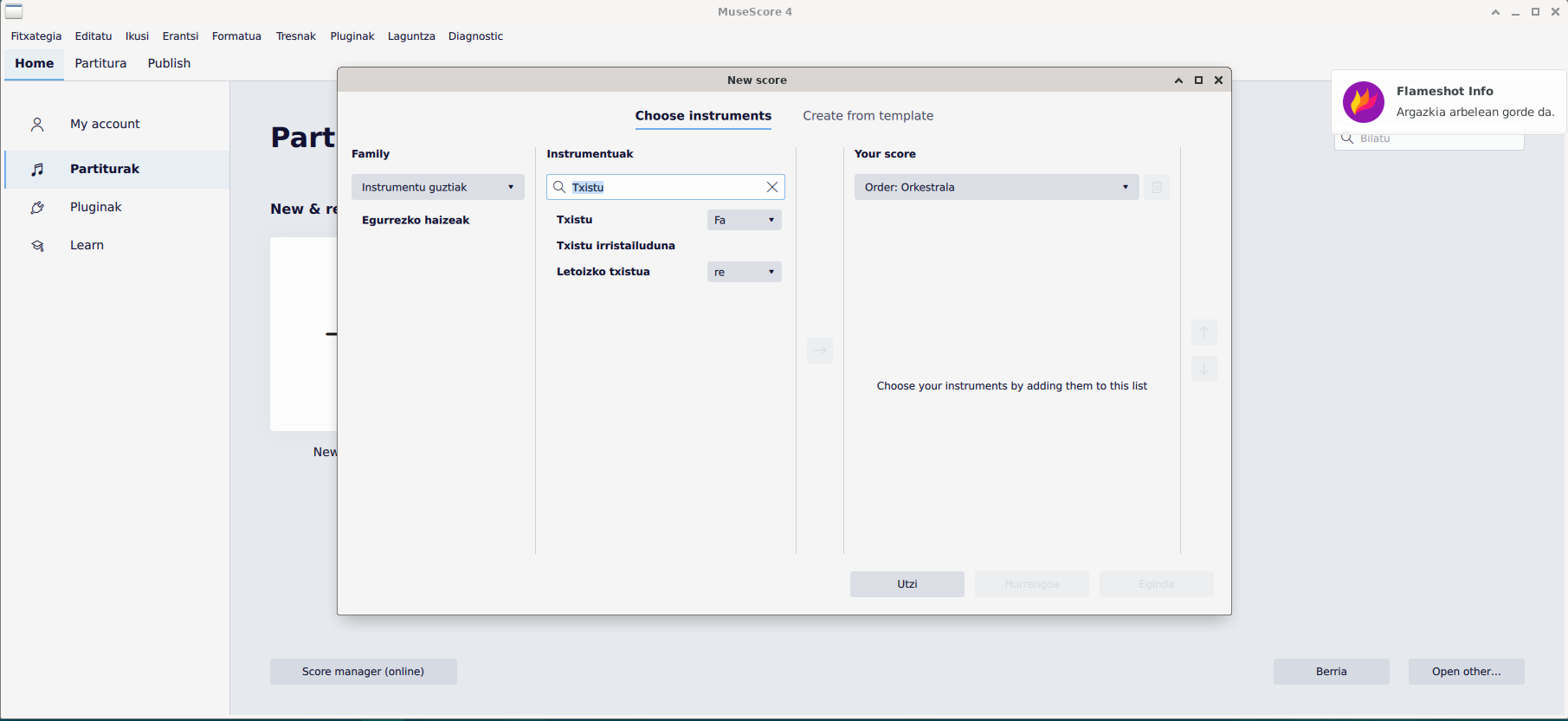Viewport: 1568px width, 721px height.
Task: Click the window menu icon in title bar
Action: [14, 11]
